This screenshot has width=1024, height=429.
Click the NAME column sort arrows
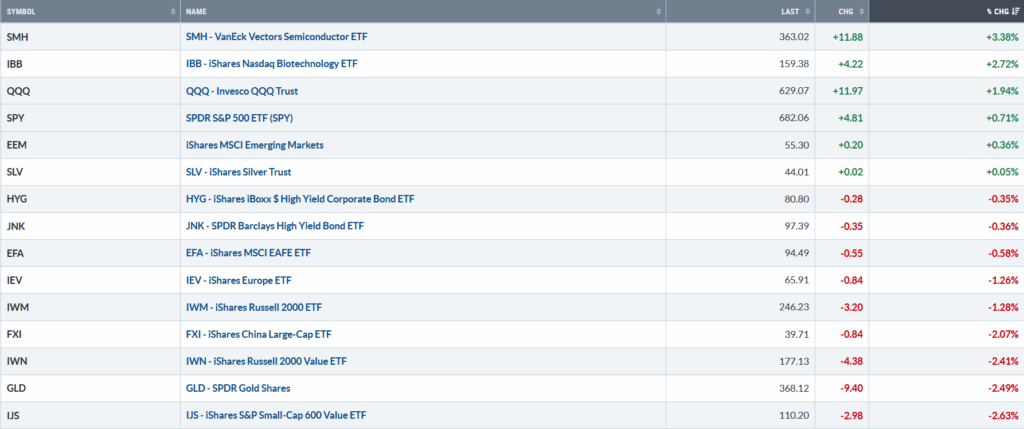[658, 11]
